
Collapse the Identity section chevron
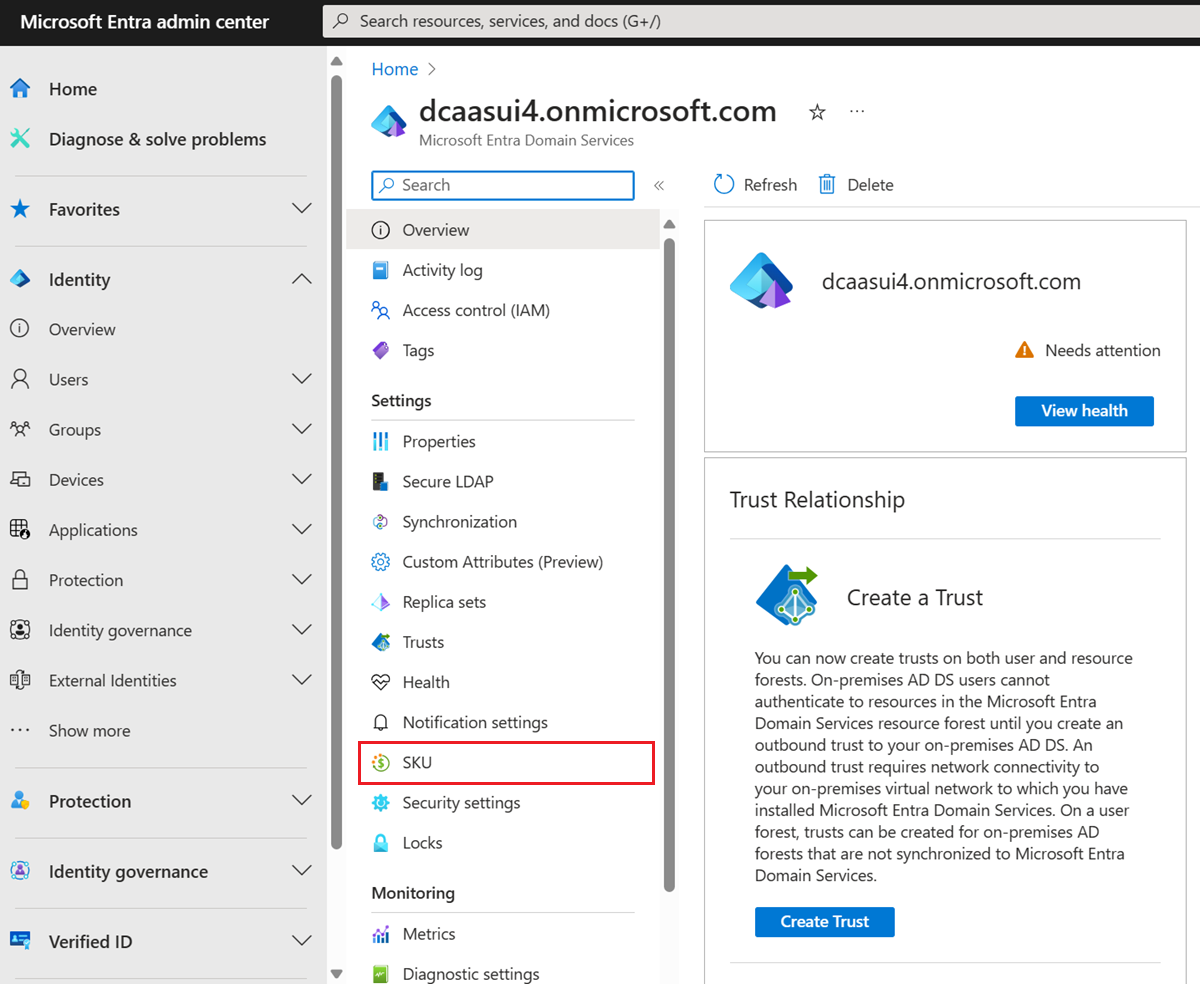tap(301, 280)
